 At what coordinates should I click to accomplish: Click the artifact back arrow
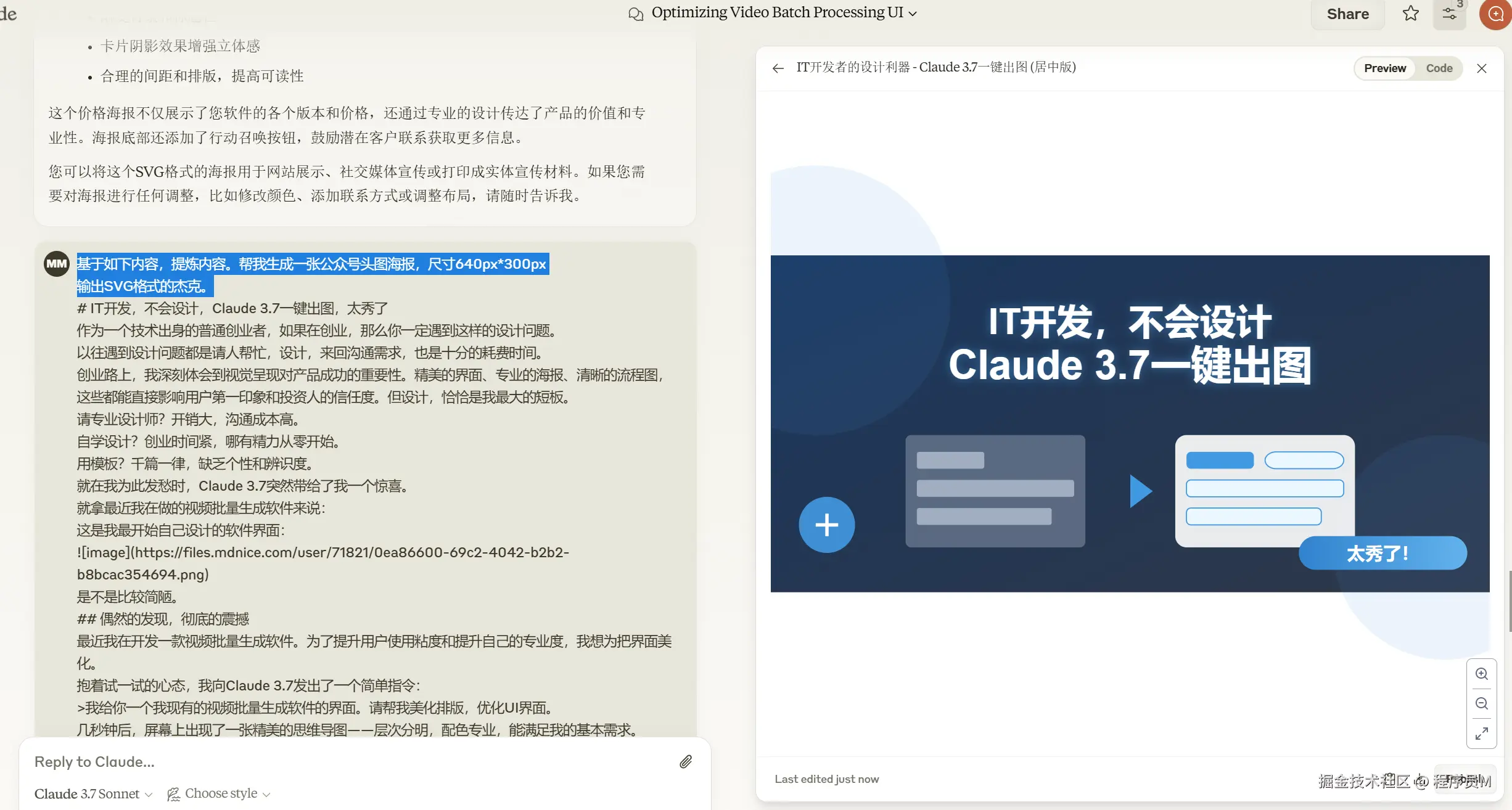[778, 68]
